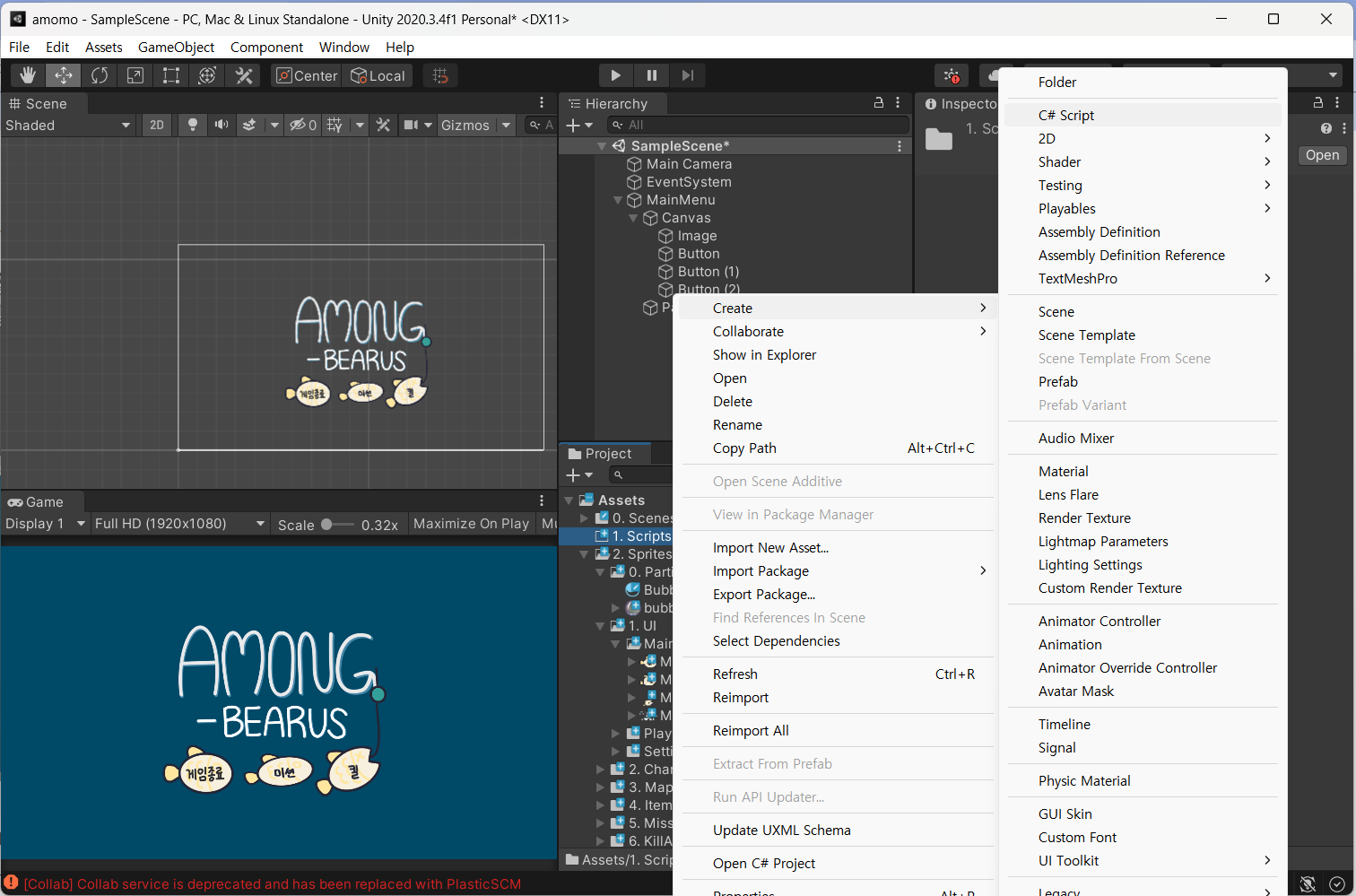The image size is (1356, 896).
Task: Switch to the Game tab
Action: [36, 502]
